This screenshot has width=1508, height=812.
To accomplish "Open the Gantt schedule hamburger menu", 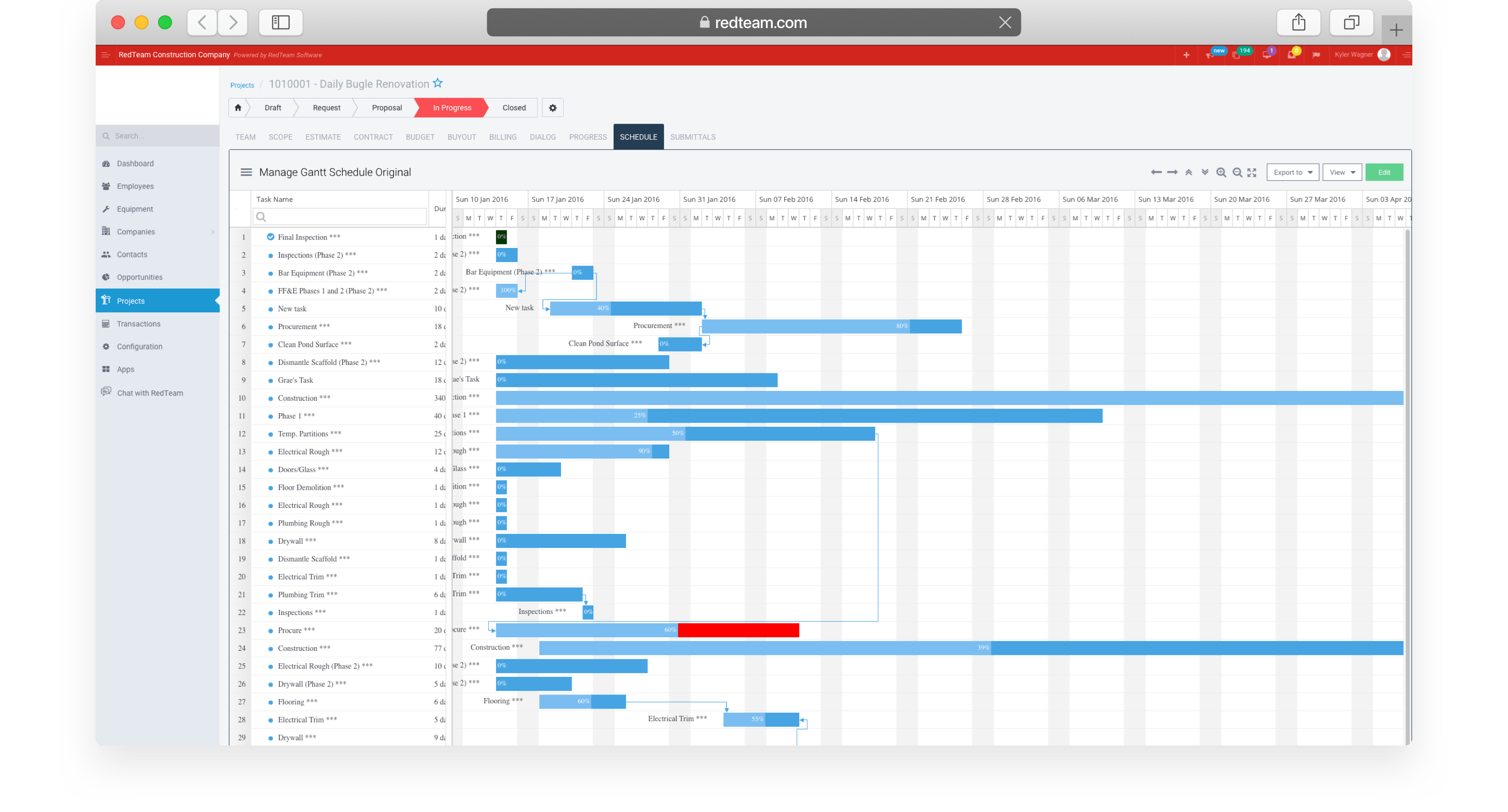I will click(x=246, y=172).
